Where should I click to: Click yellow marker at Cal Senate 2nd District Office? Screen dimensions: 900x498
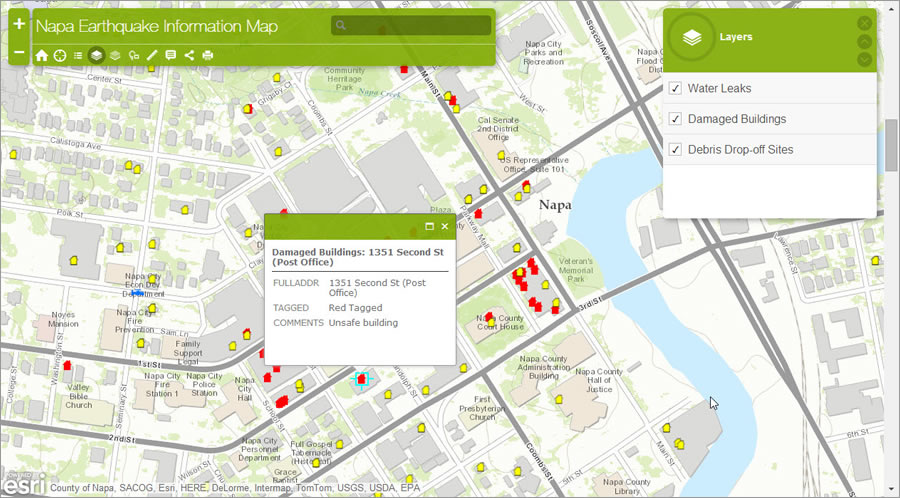pyautogui.click(x=501, y=155)
